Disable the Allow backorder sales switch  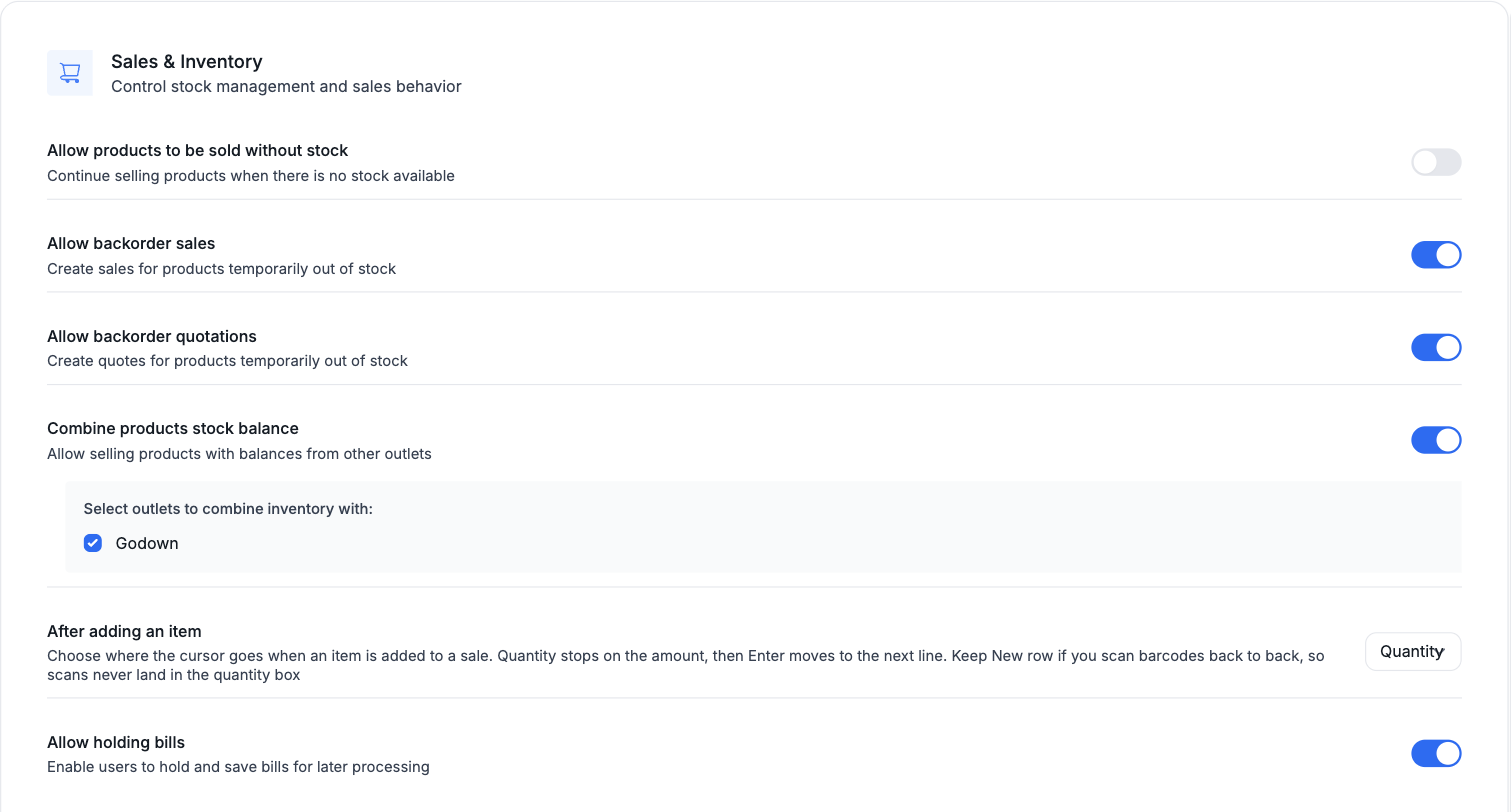pyautogui.click(x=1436, y=255)
